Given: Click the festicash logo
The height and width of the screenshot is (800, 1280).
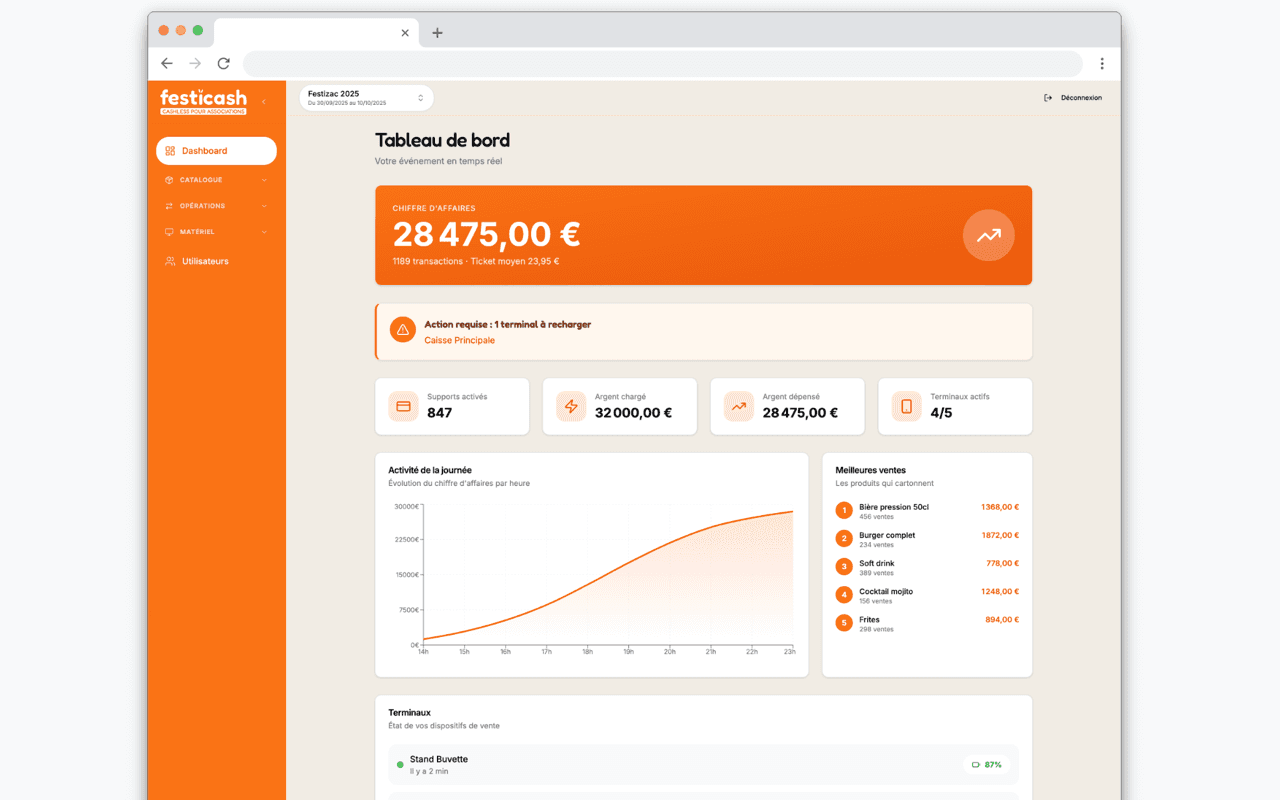Looking at the screenshot, I should (203, 101).
